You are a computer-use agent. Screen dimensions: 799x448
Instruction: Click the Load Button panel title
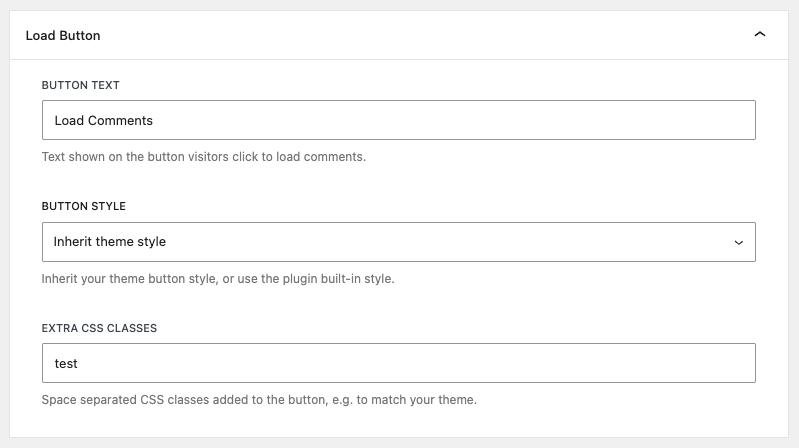63,36
